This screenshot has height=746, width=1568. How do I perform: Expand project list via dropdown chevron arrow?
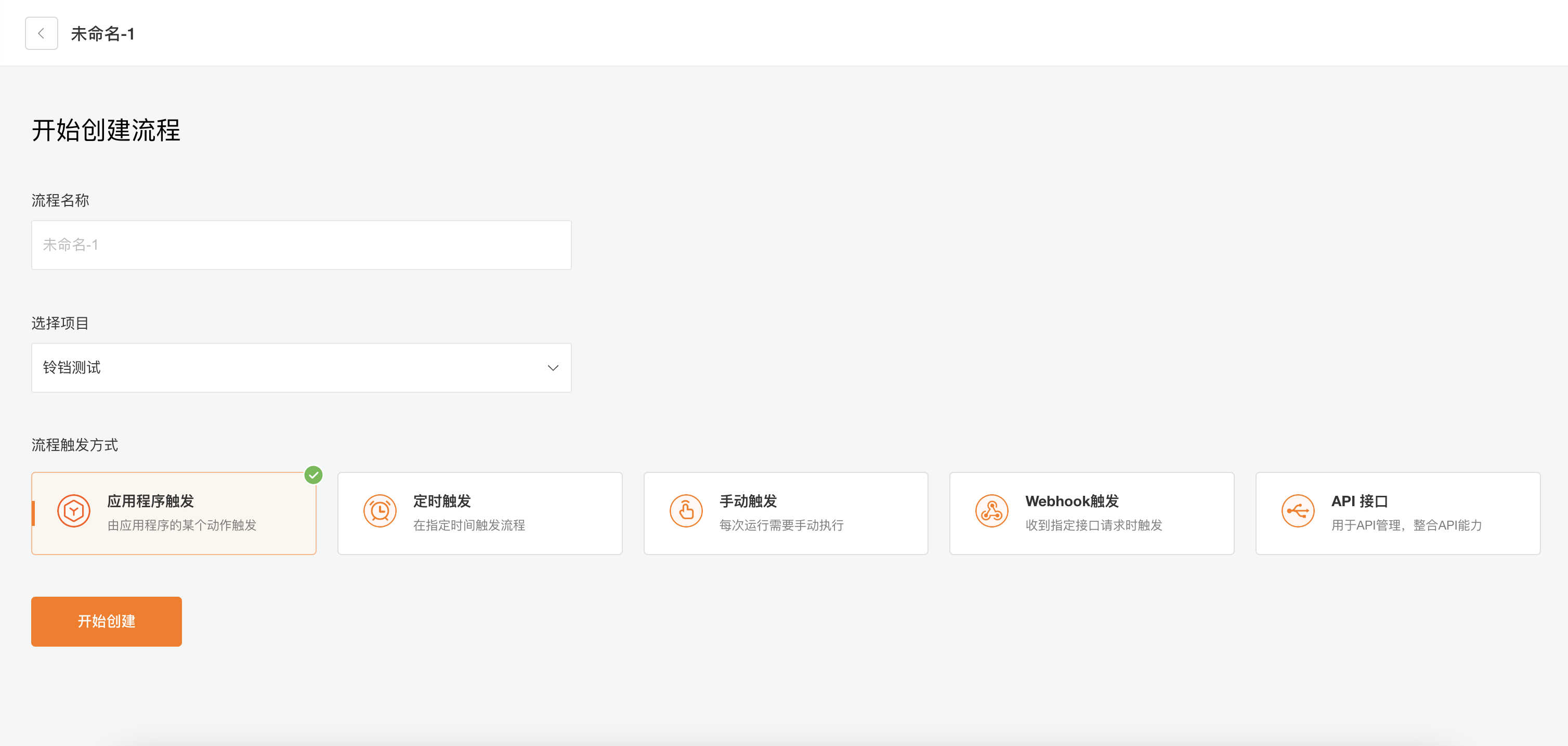(553, 368)
